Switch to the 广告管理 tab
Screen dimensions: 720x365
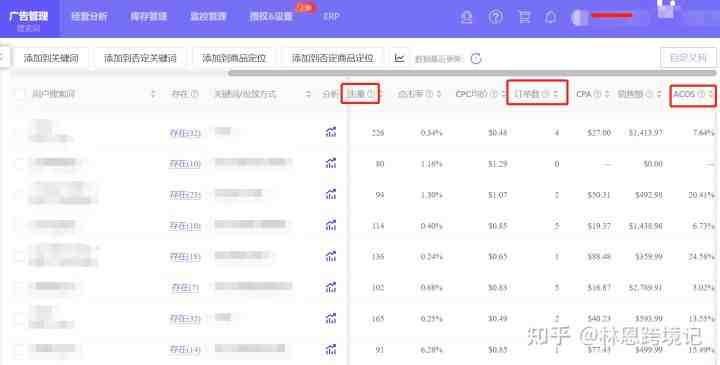29,17
